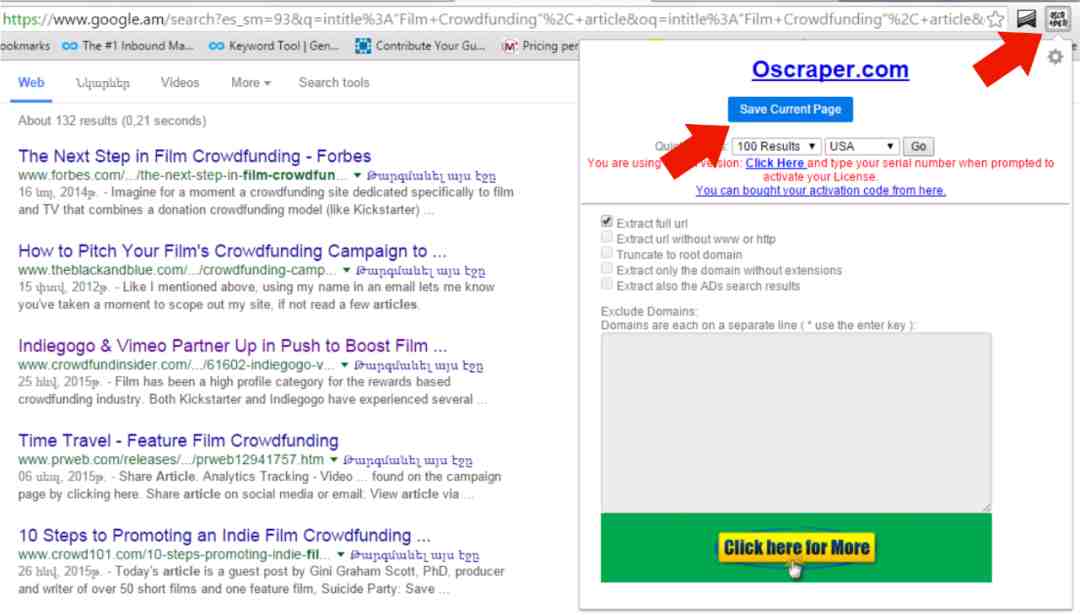Open dropdown arrow next to crowd101.com URL
Image resolution: width=1080 pixels, height=615 pixels.
pyautogui.click(x=341, y=554)
